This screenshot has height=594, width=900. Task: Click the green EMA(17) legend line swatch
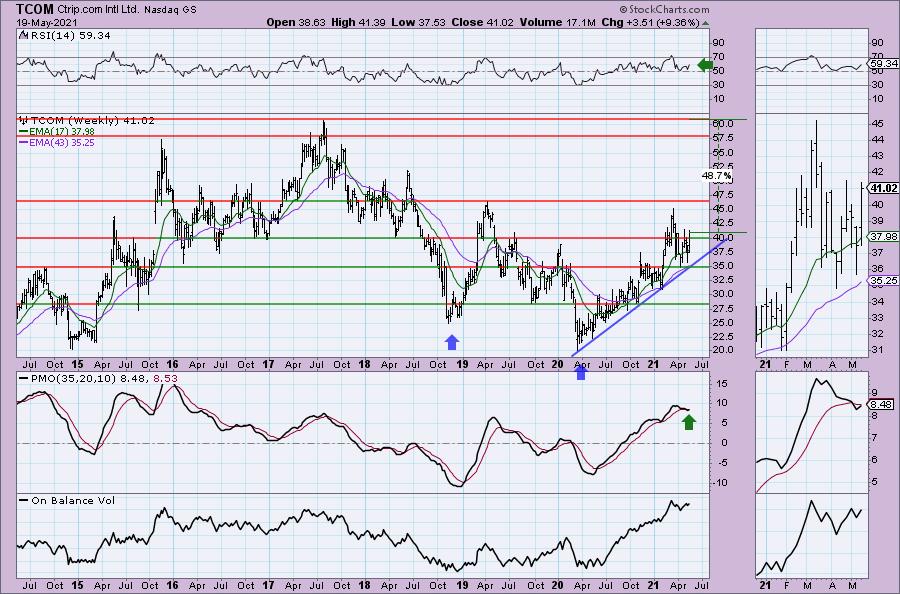pyautogui.click(x=24, y=131)
